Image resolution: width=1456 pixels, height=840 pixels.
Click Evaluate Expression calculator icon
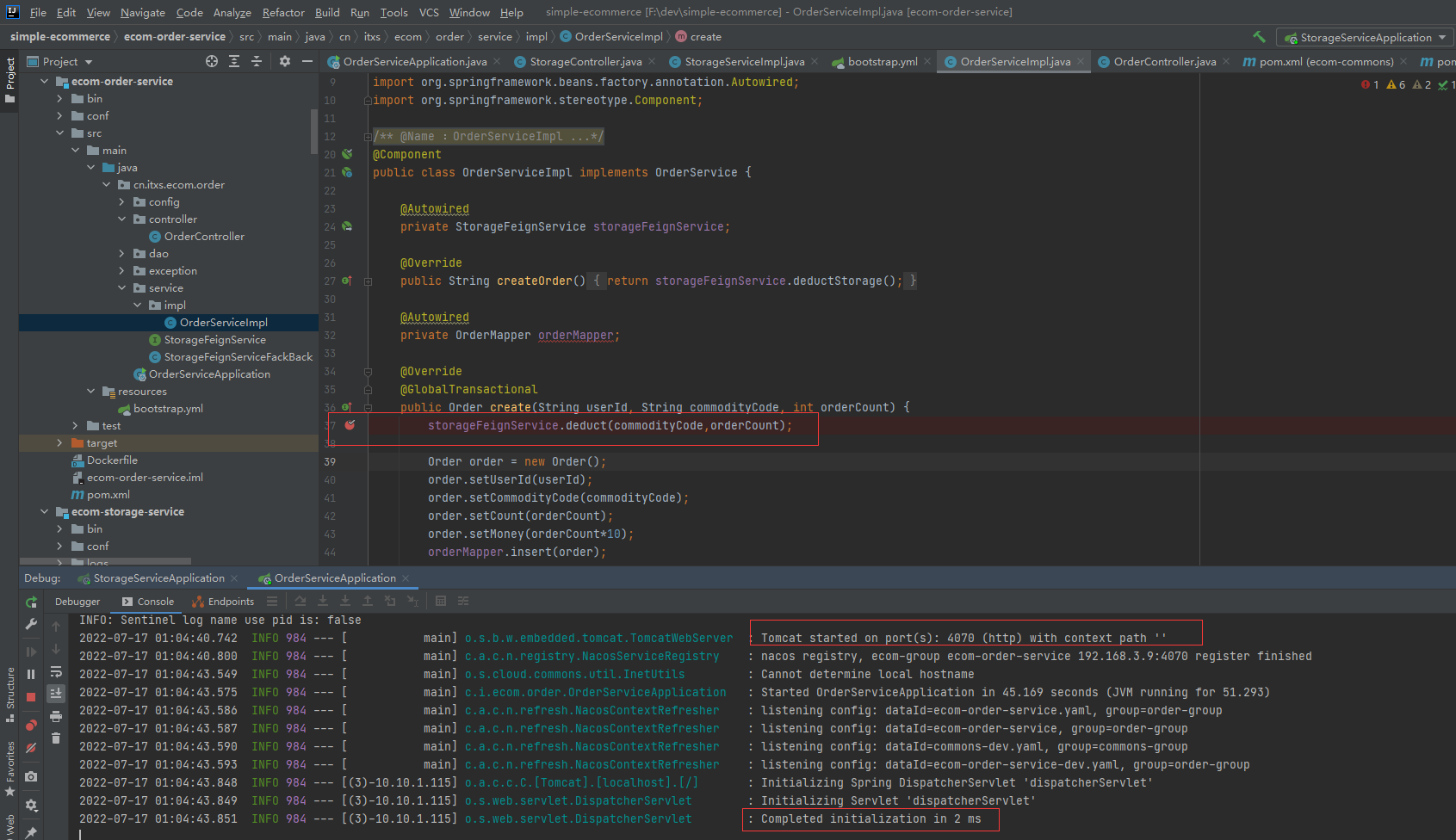point(441,601)
